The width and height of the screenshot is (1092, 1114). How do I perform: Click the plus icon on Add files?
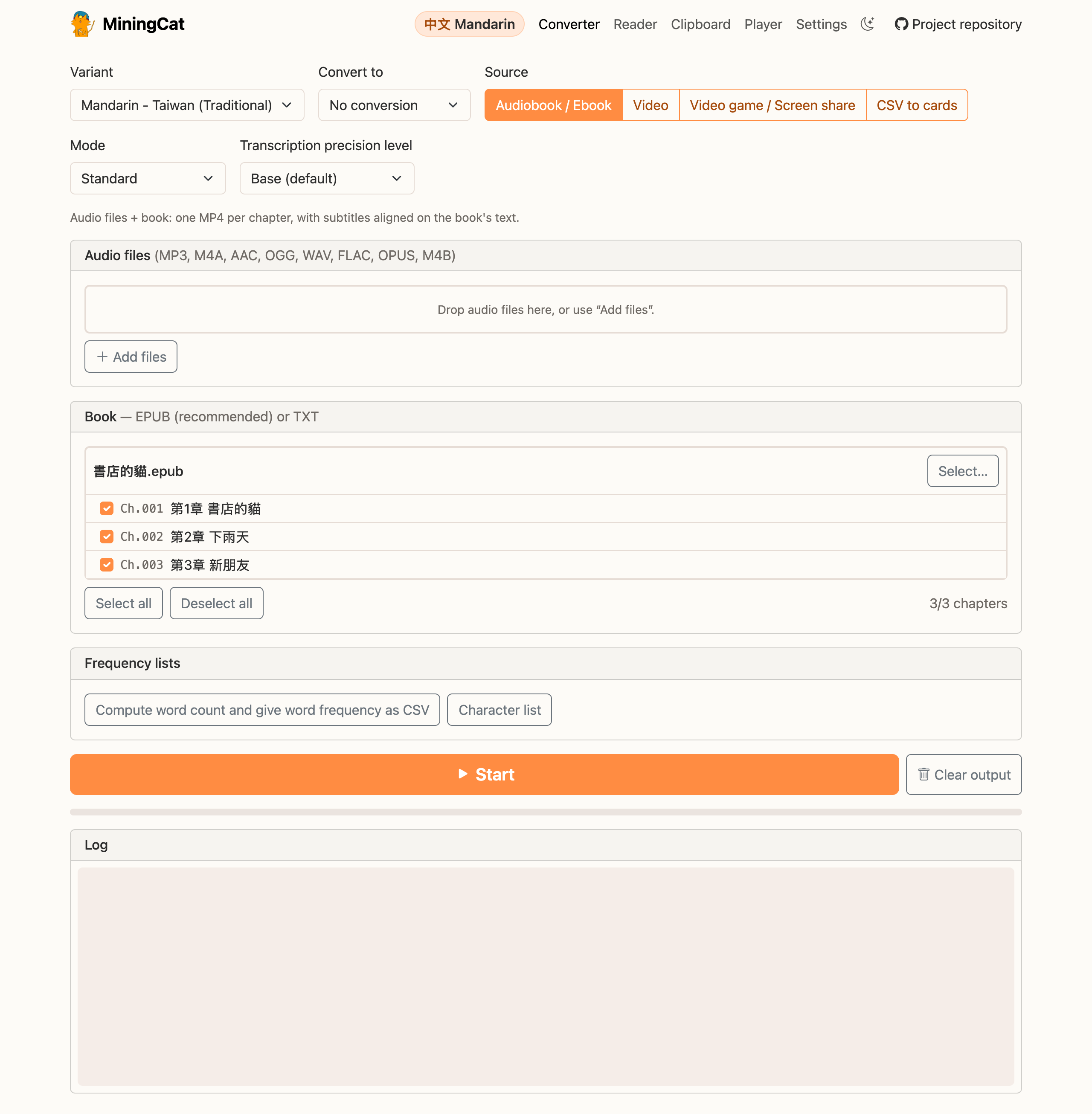102,357
